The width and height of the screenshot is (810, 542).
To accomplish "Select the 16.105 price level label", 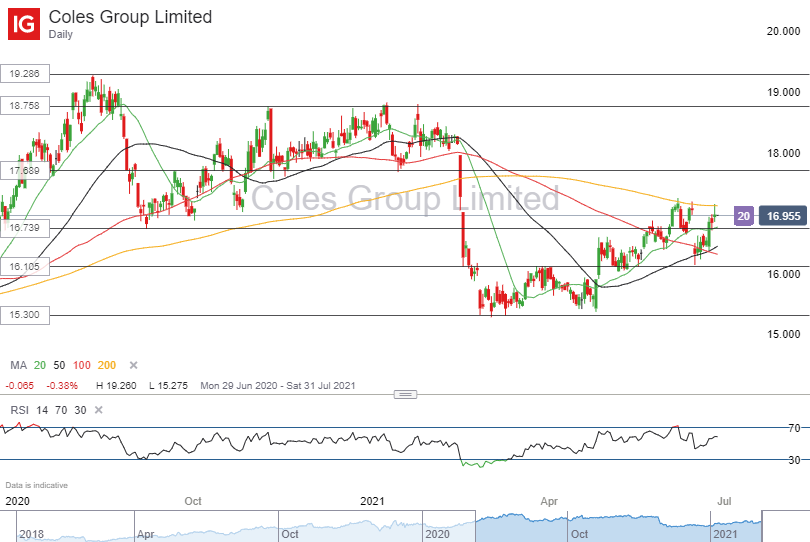I will tap(25, 267).
